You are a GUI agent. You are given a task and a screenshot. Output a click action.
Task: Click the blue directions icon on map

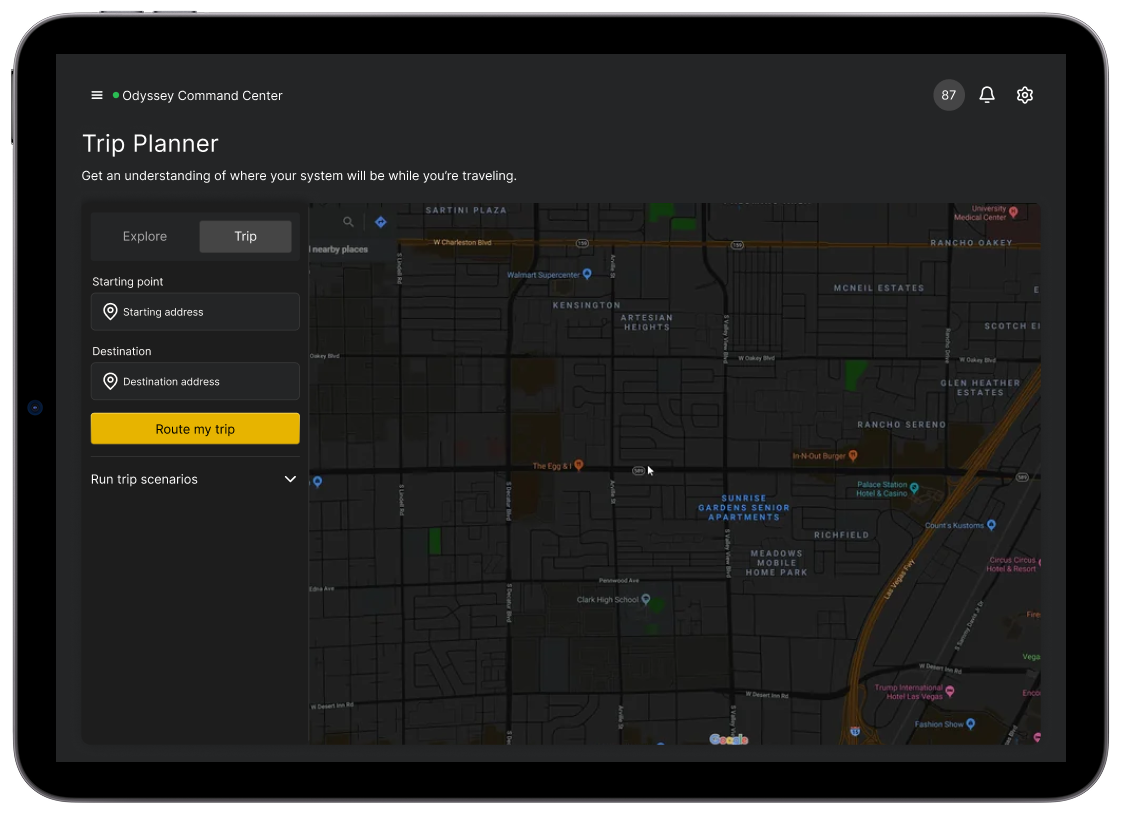pos(380,222)
